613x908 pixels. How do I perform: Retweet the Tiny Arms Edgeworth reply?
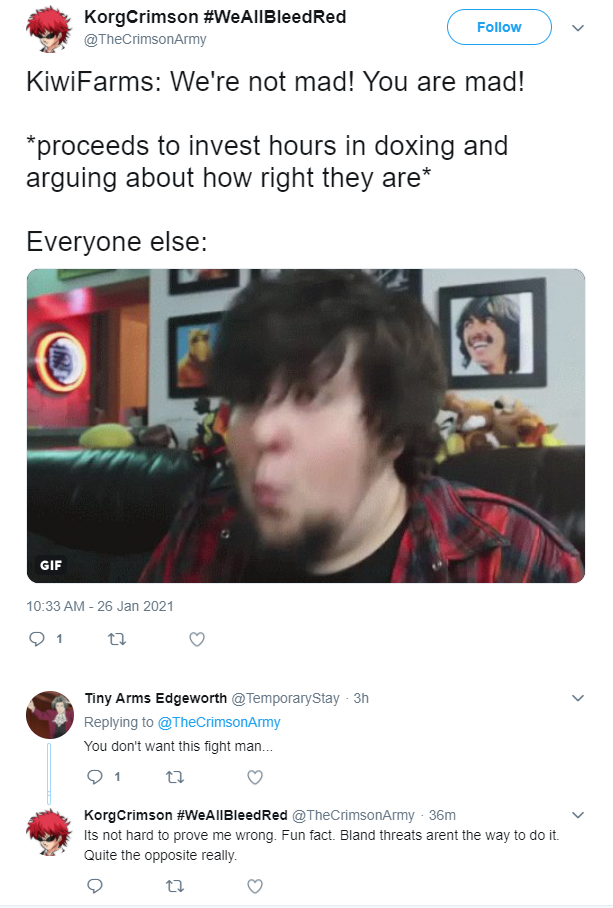[x=175, y=777]
